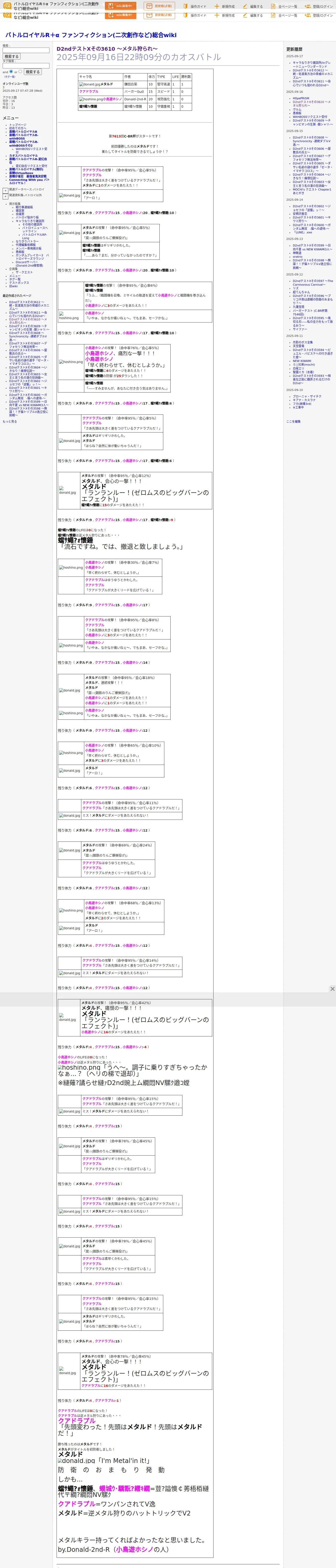336x1568 pixels.
Task: Open 旧wiki menu link
Action: (x=13, y=286)
